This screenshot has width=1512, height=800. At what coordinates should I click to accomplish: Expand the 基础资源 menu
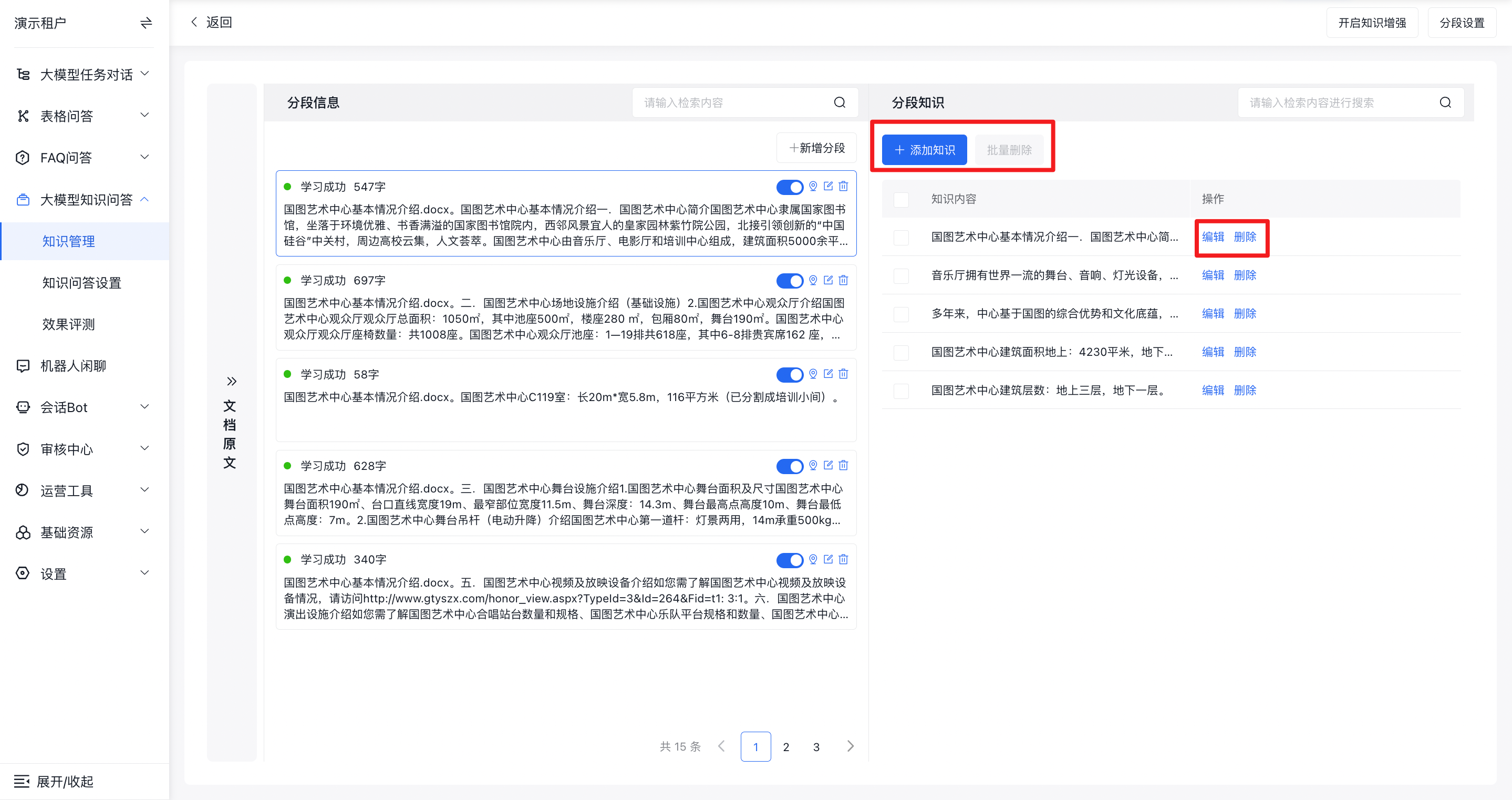coord(85,533)
